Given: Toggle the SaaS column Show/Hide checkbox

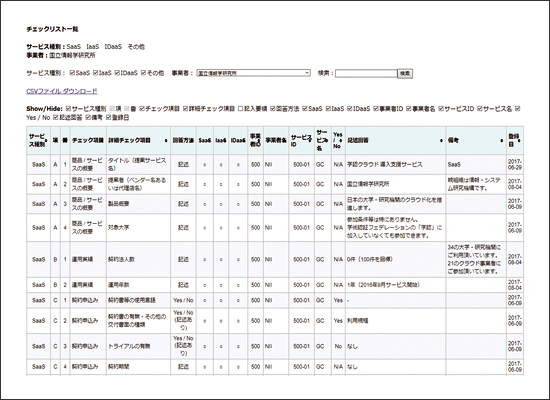Looking at the screenshot, I should click(304, 109).
